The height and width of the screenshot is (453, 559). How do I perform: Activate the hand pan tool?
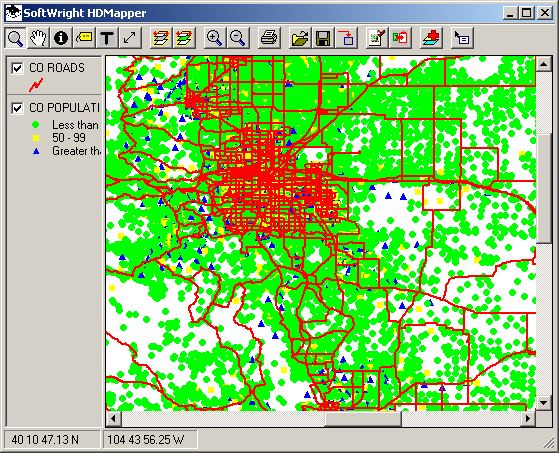click(38, 38)
